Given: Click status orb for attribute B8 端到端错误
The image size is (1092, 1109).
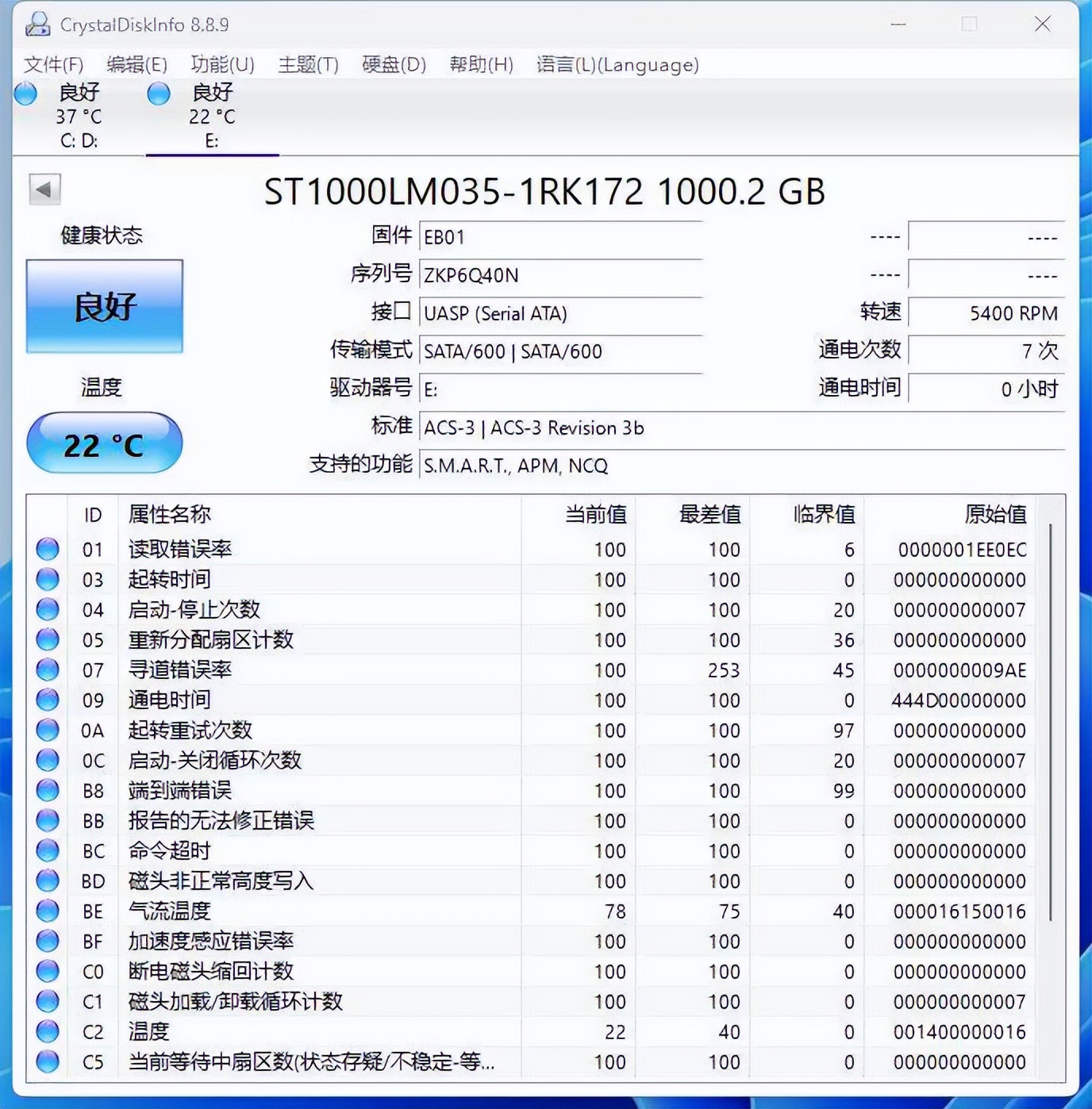Looking at the screenshot, I should click(x=48, y=790).
